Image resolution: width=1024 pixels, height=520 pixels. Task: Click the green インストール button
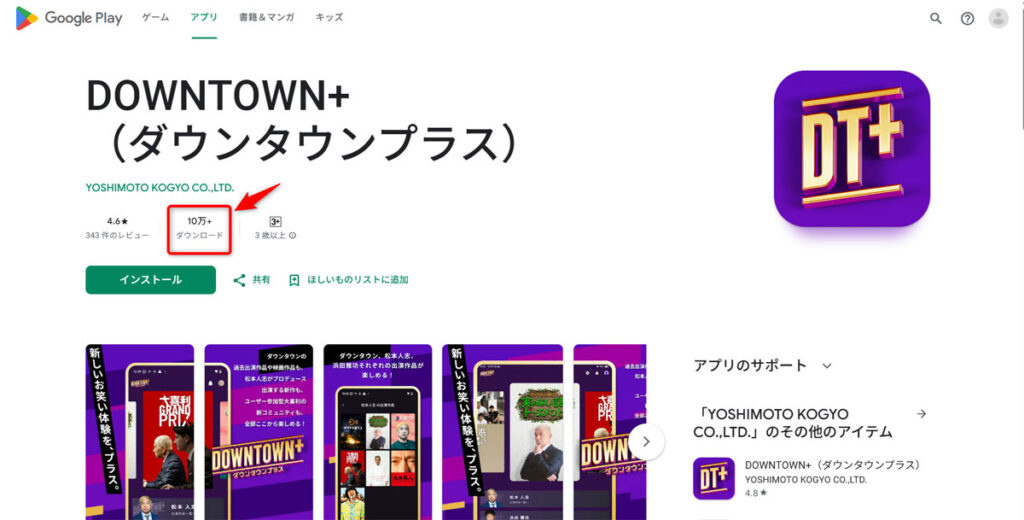click(x=151, y=280)
